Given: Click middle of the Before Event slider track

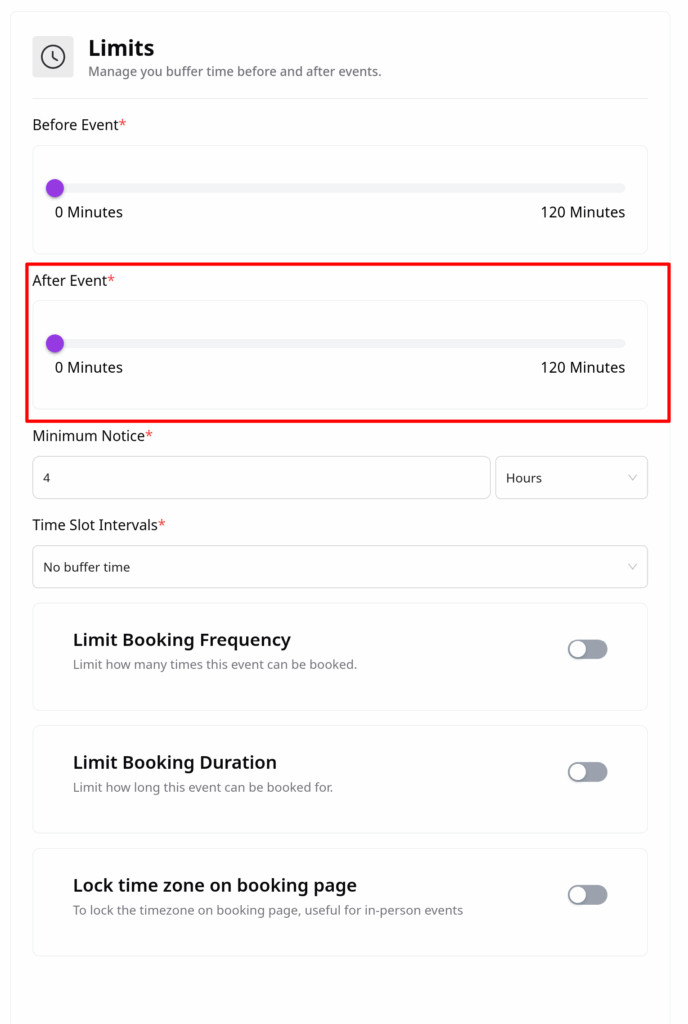Looking at the screenshot, I should 340,188.
